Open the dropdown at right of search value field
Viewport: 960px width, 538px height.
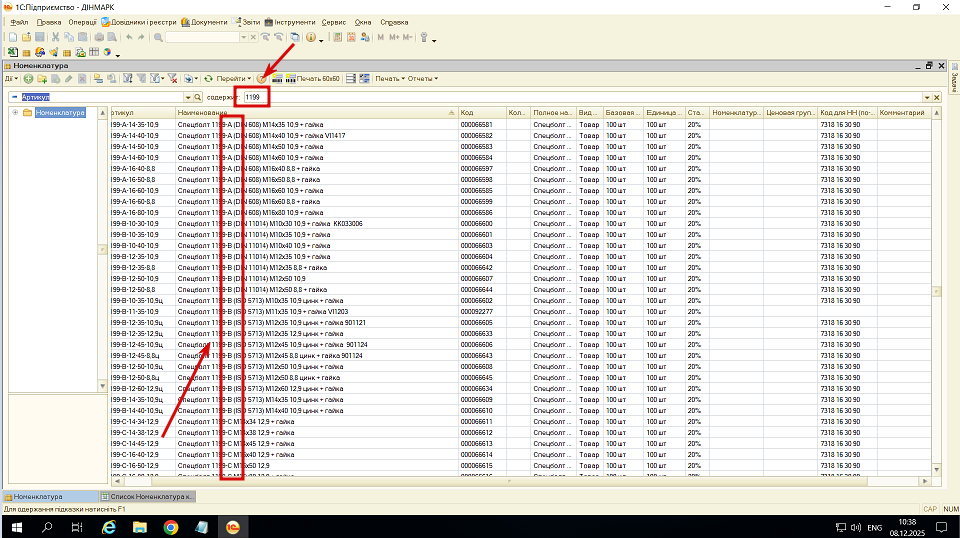click(927, 97)
